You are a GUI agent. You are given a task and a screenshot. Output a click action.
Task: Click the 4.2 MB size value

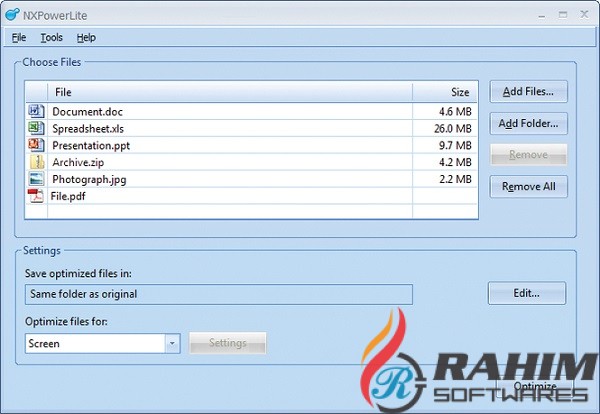pyautogui.click(x=455, y=162)
